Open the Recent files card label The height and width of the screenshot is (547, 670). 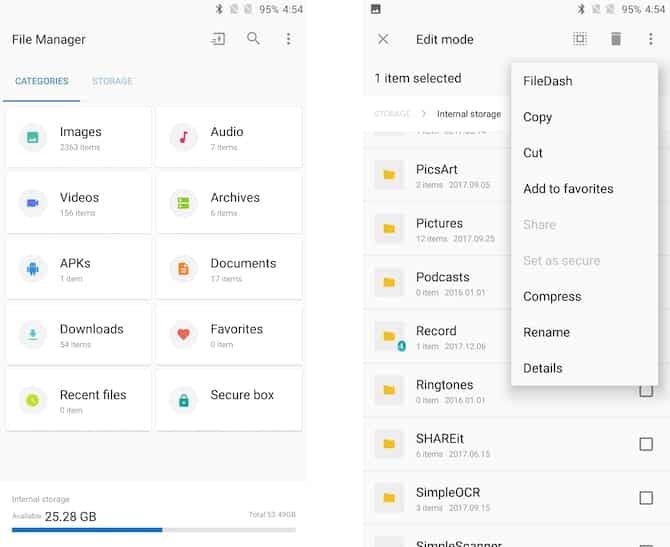coord(93,395)
